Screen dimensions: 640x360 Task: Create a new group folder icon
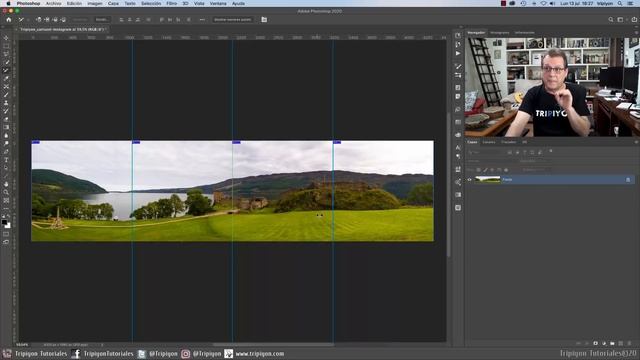(x=612, y=344)
